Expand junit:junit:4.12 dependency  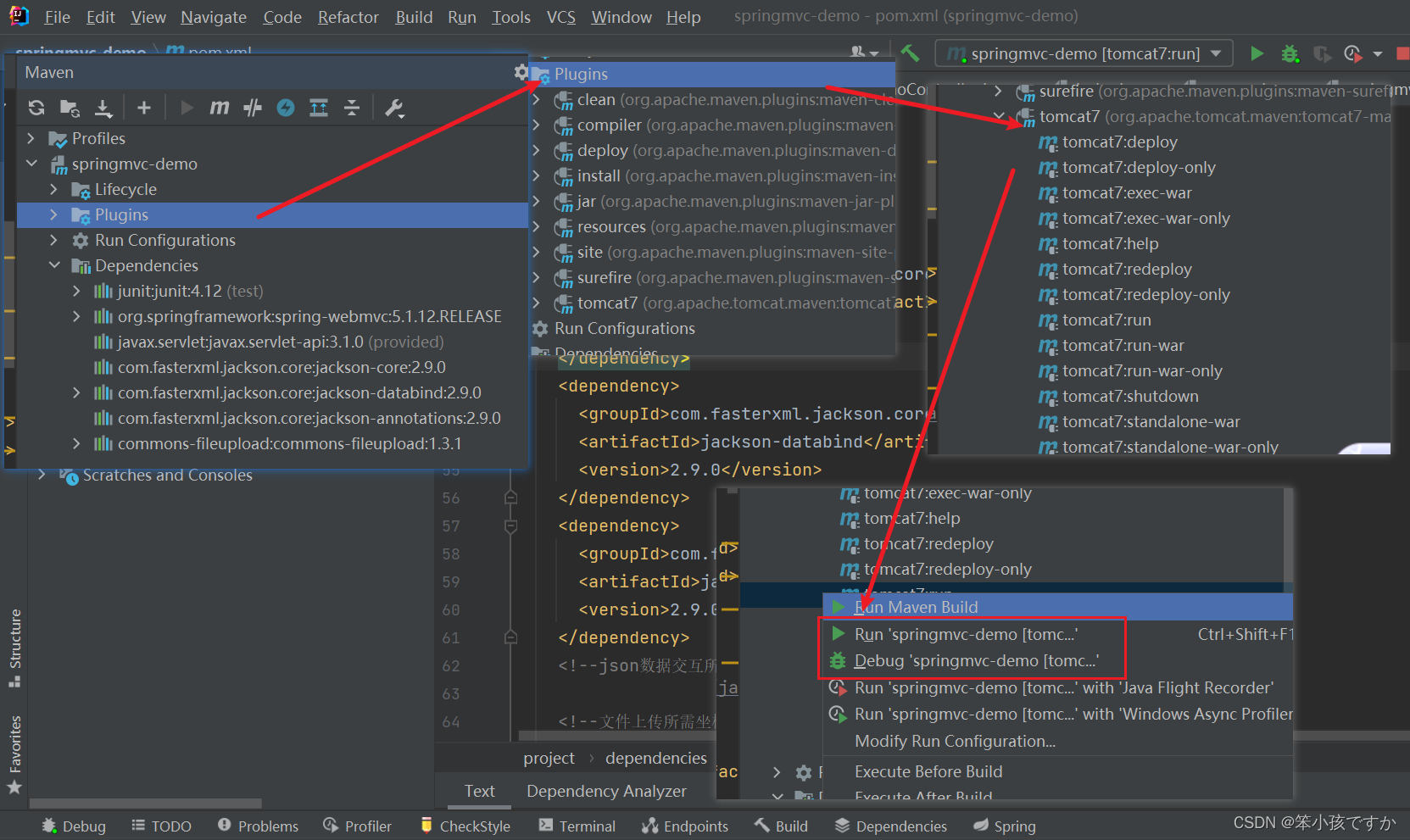77,291
